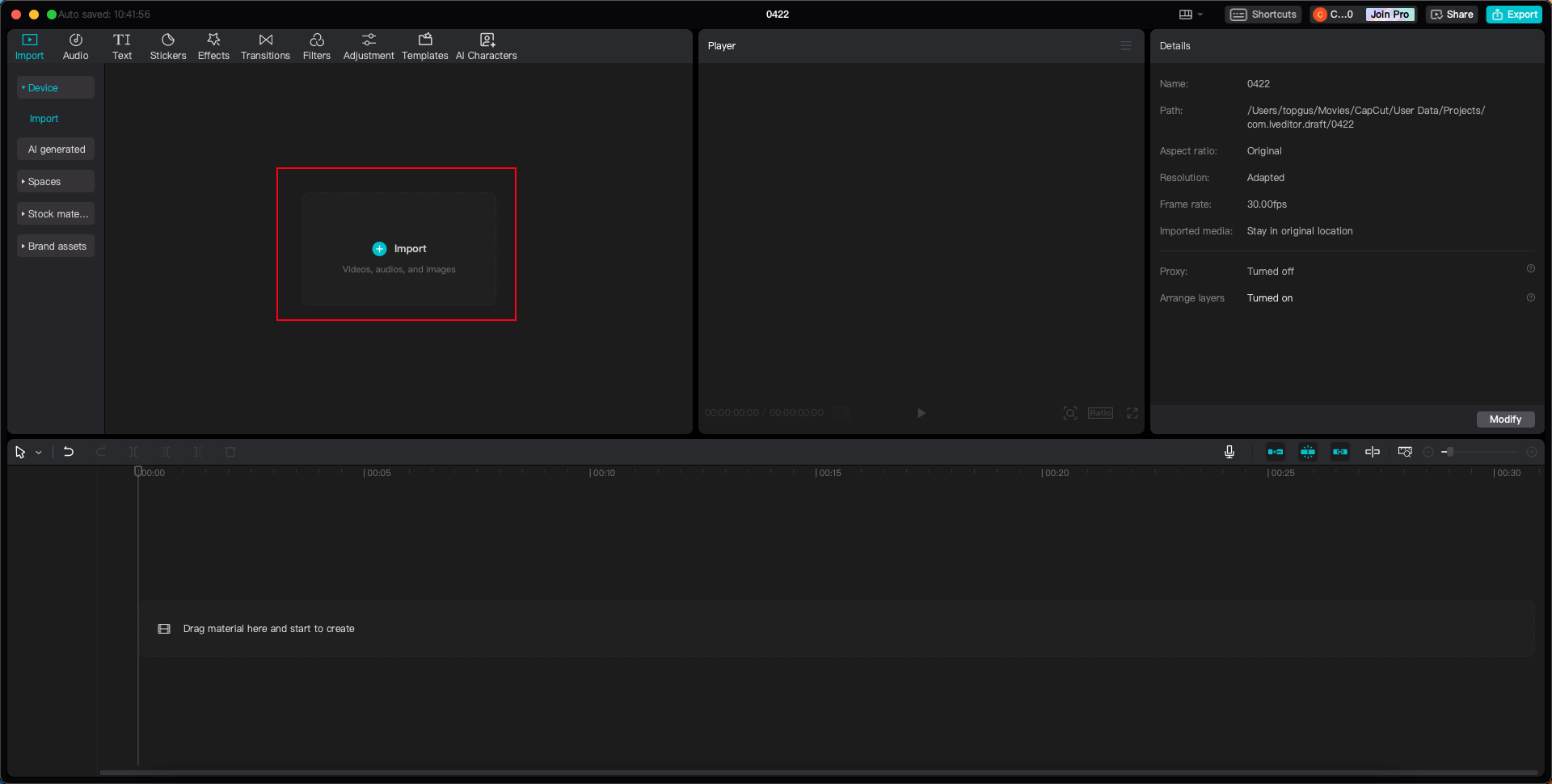Collapse the Device section in sidebar
The width and height of the screenshot is (1552, 784).
(55, 87)
